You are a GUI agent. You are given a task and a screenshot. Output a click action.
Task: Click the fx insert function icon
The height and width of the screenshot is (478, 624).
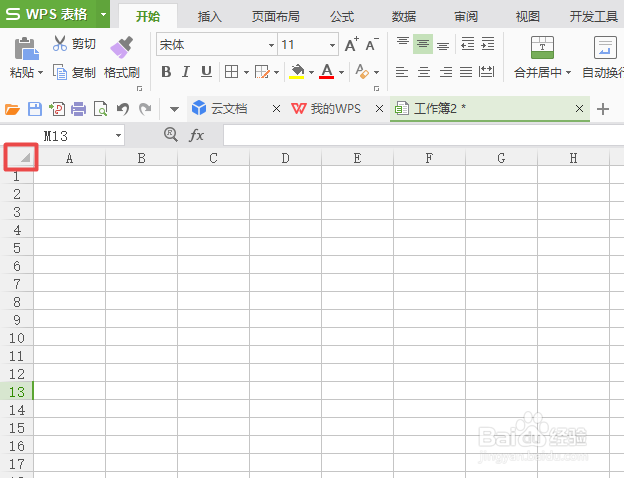(x=196, y=135)
